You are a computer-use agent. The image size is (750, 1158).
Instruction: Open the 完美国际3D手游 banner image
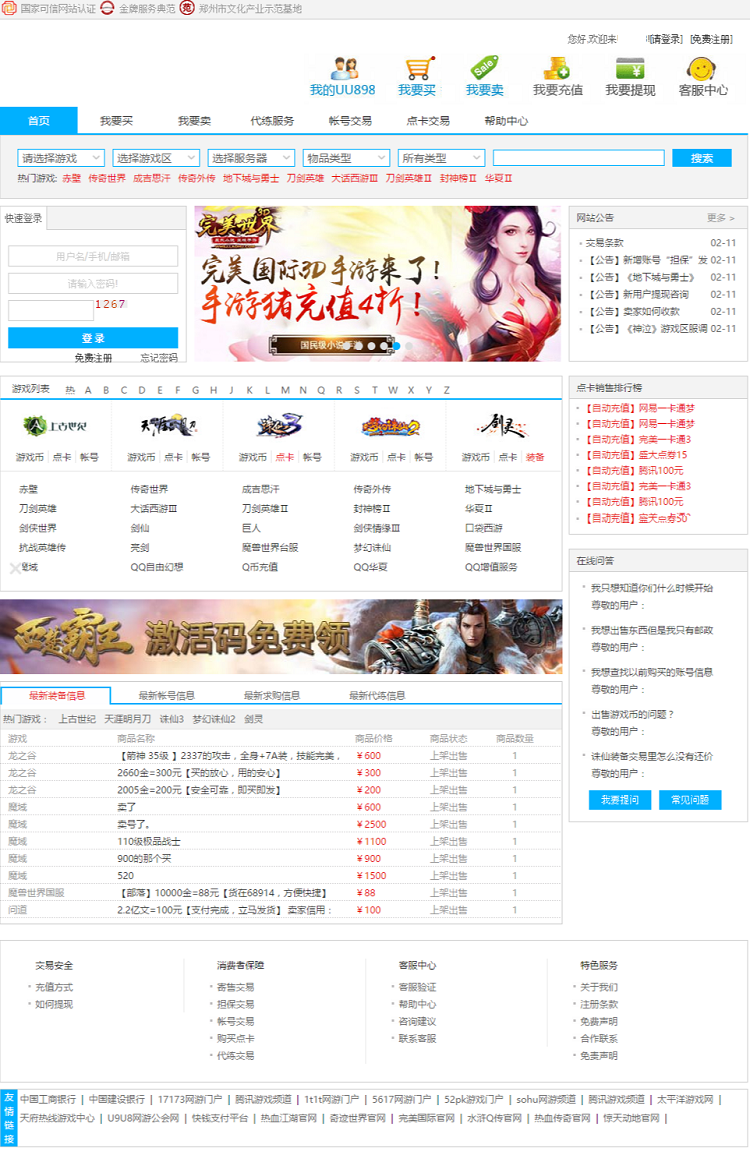coord(377,284)
